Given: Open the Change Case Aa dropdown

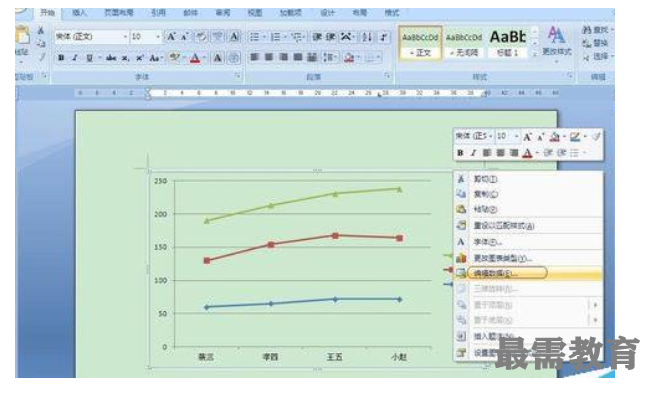Looking at the screenshot, I should click(156, 58).
